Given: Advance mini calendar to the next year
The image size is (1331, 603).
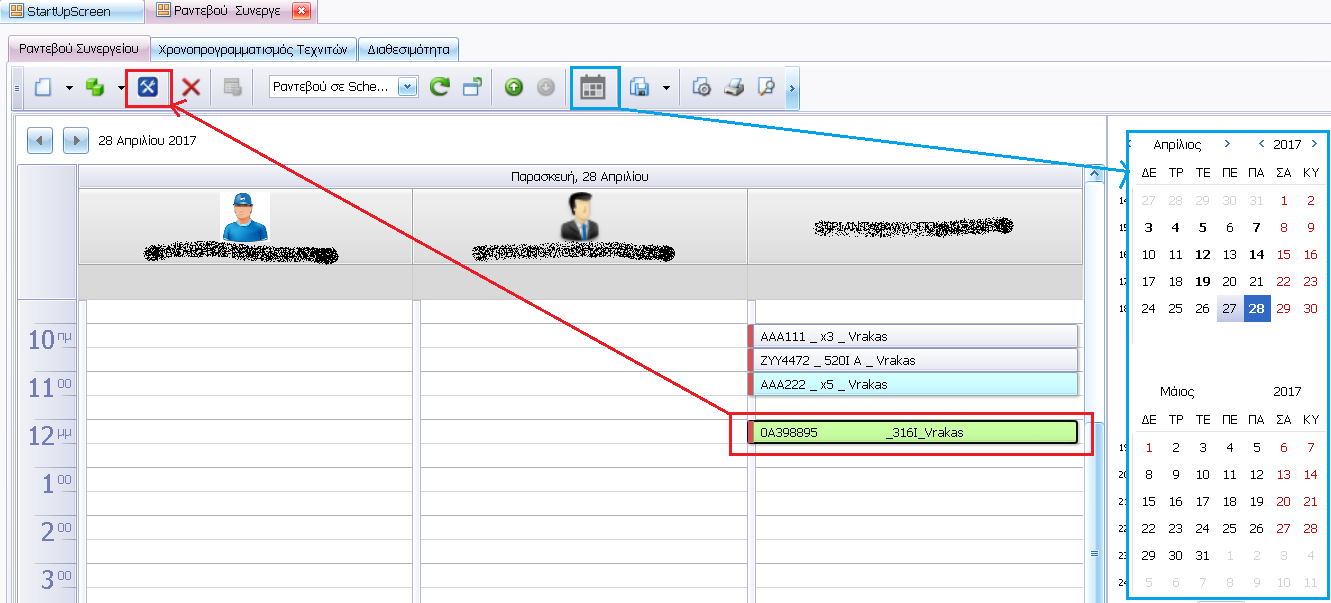Looking at the screenshot, I should (1314, 145).
